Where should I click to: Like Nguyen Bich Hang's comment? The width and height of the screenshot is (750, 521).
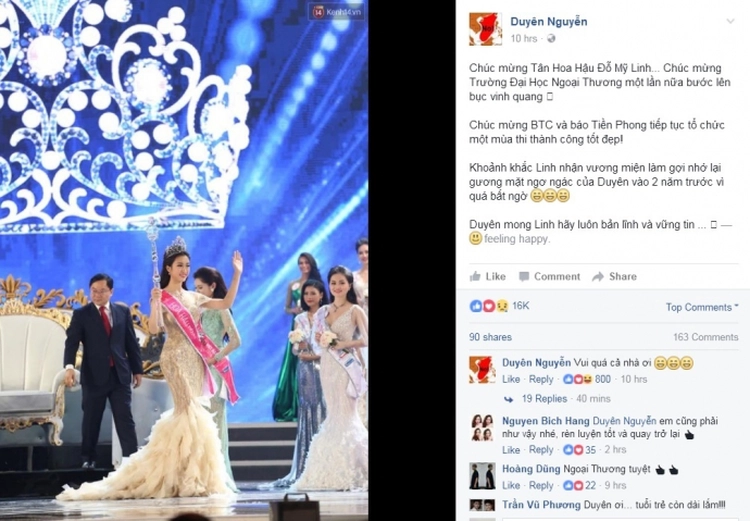(511, 450)
